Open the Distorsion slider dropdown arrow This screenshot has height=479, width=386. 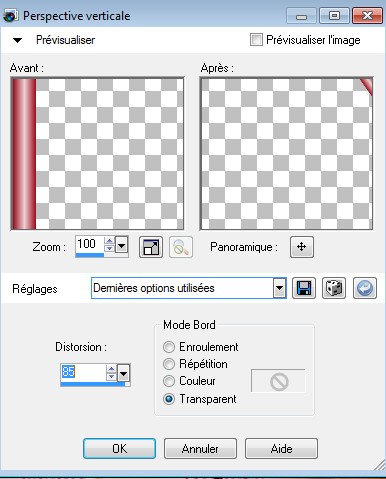pyautogui.click(x=124, y=374)
